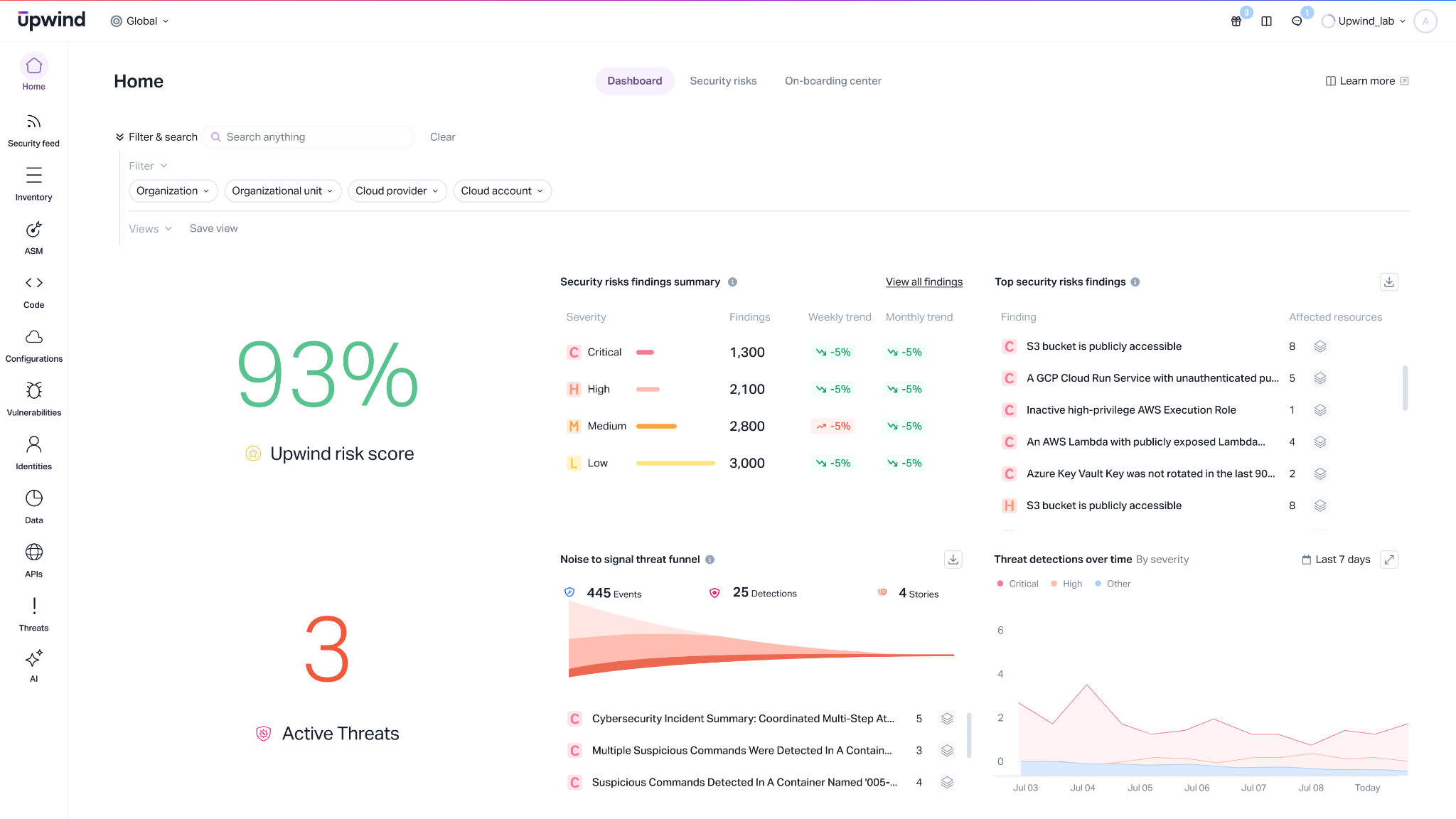Go to Vulnerabilities bug icon
The image size is (1456, 819).
pos(33,390)
